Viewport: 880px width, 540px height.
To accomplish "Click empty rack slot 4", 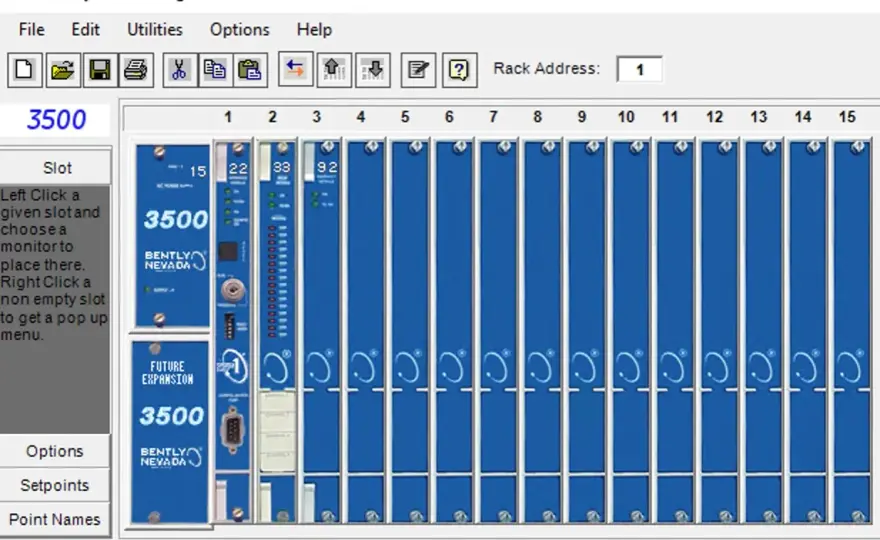I will click(x=365, y=331).
